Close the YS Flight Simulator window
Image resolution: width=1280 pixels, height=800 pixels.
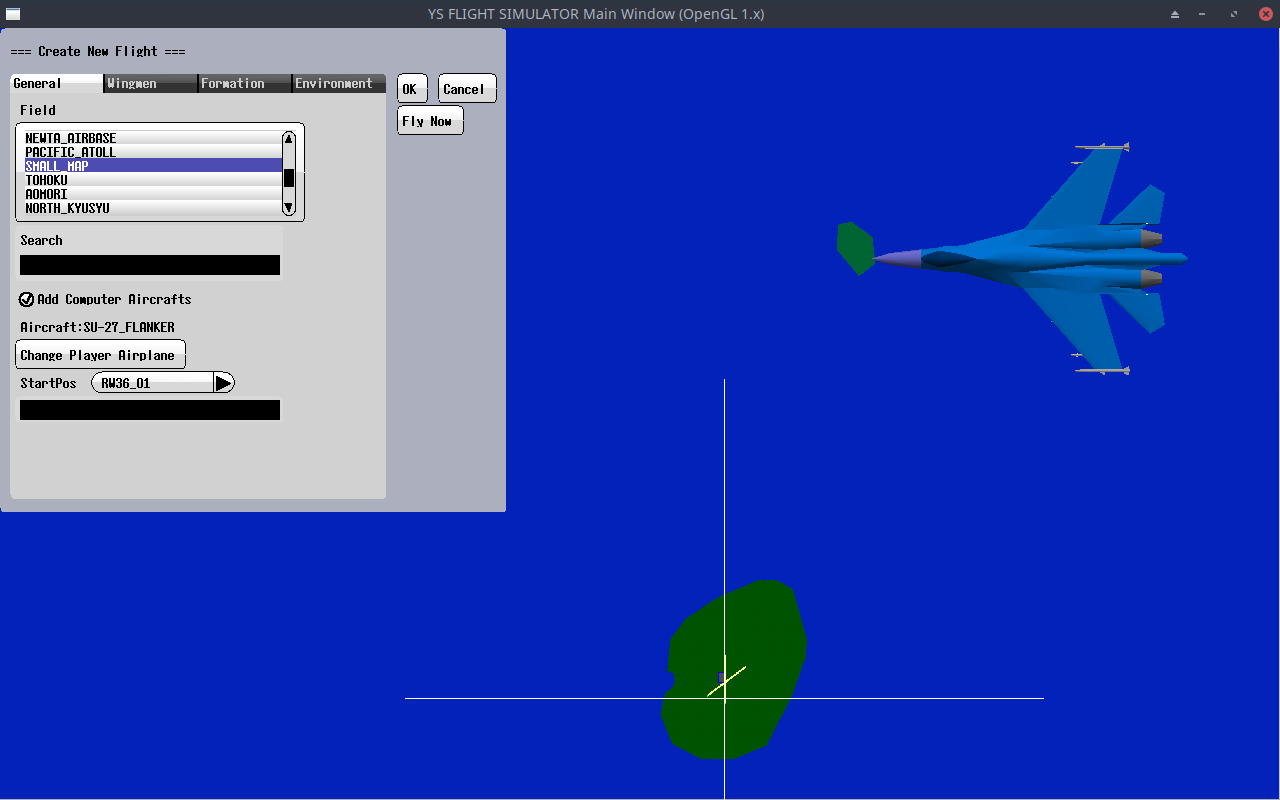(x=1265, y=14)
